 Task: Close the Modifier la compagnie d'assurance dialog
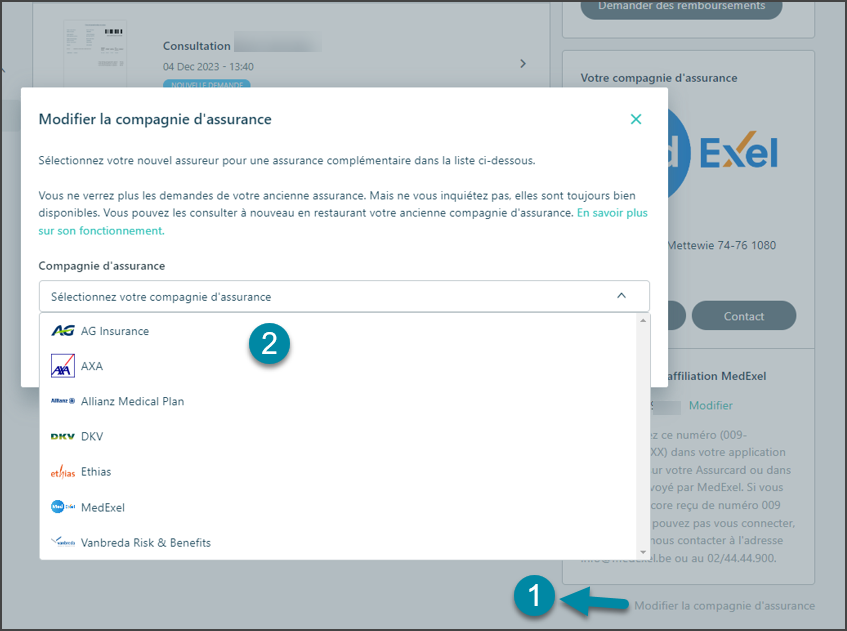point(636,119)
